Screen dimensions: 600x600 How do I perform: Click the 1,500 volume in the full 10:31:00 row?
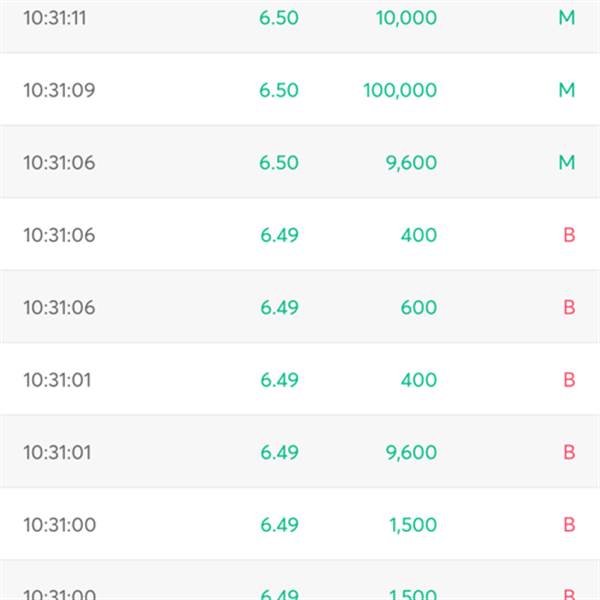[x=413, y=525]
